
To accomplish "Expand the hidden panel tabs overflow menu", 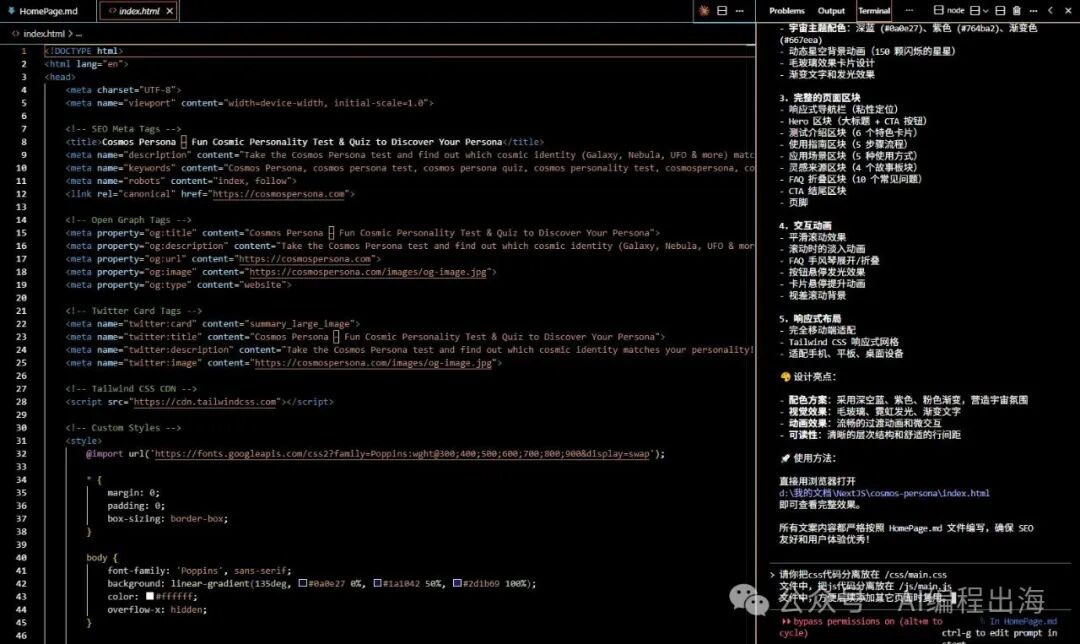I will [908, 11].
